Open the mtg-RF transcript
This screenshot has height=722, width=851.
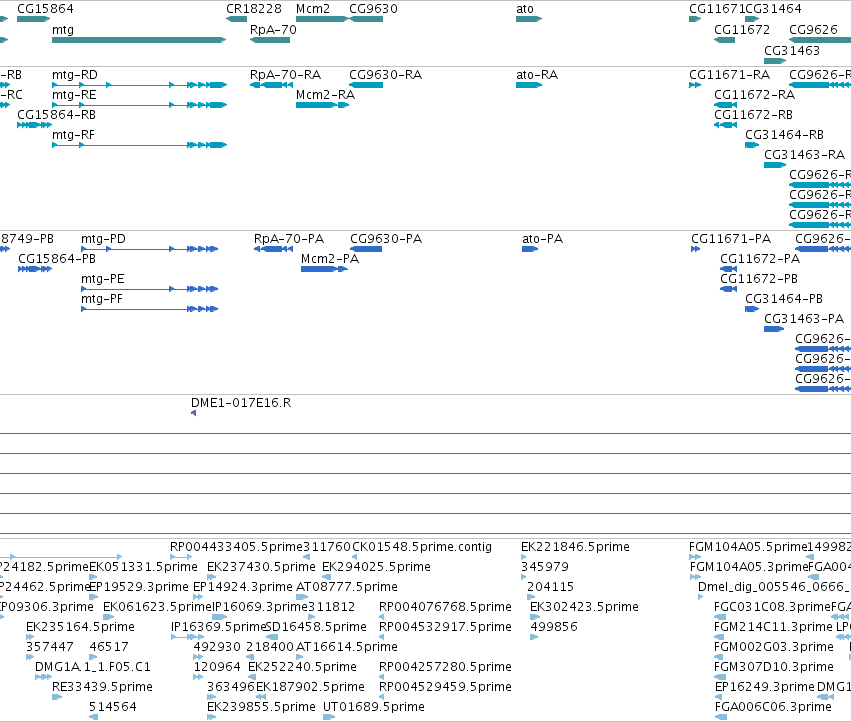tap(139, 145)
